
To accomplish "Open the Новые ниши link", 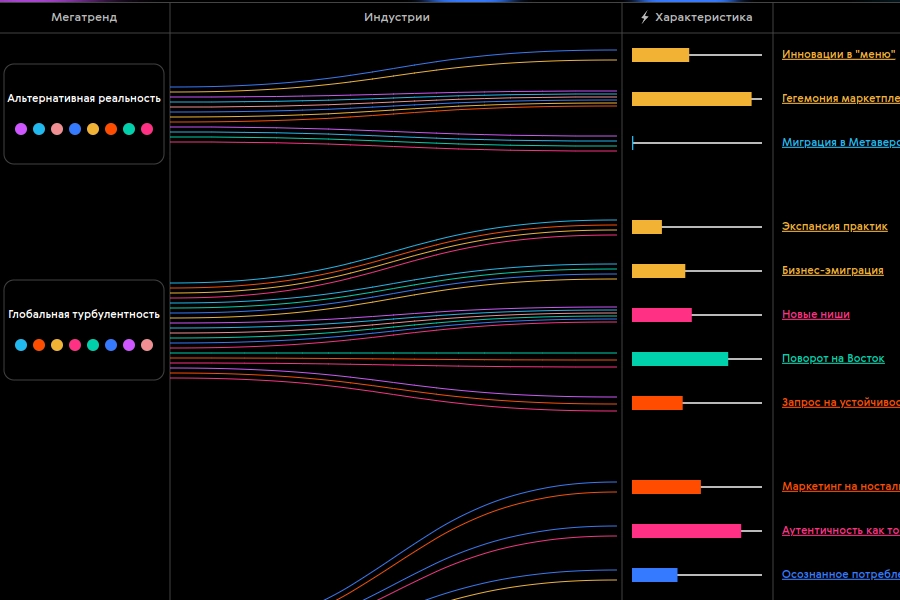I will click(816, 315).
